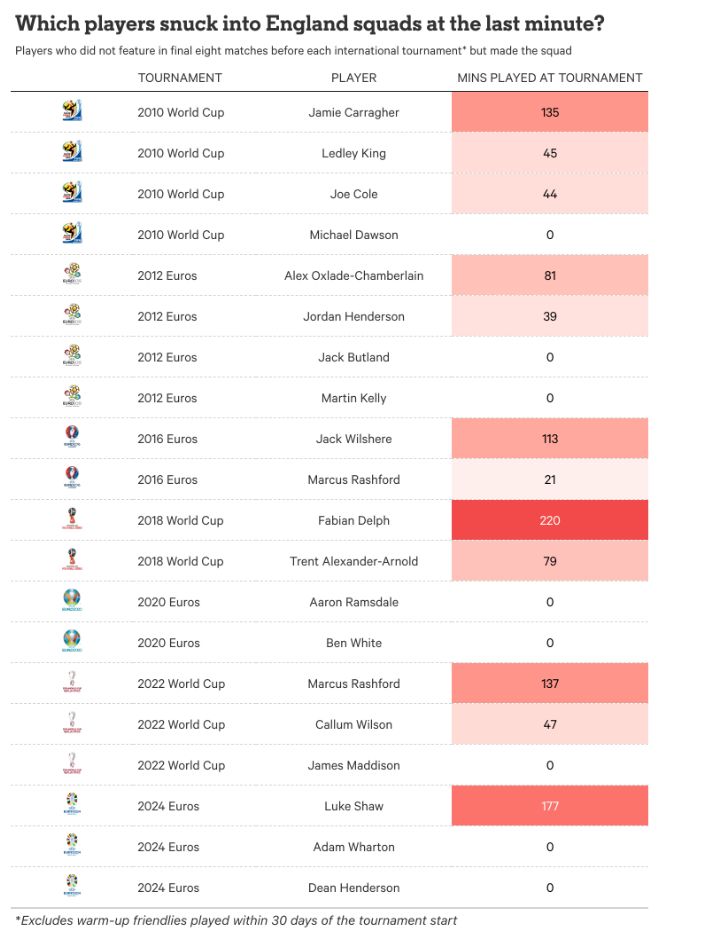Click the PLAYER column header
Image resolution: width=704 pixels, height=947 pixels.
pyautogui.click(x=354, y=78)
